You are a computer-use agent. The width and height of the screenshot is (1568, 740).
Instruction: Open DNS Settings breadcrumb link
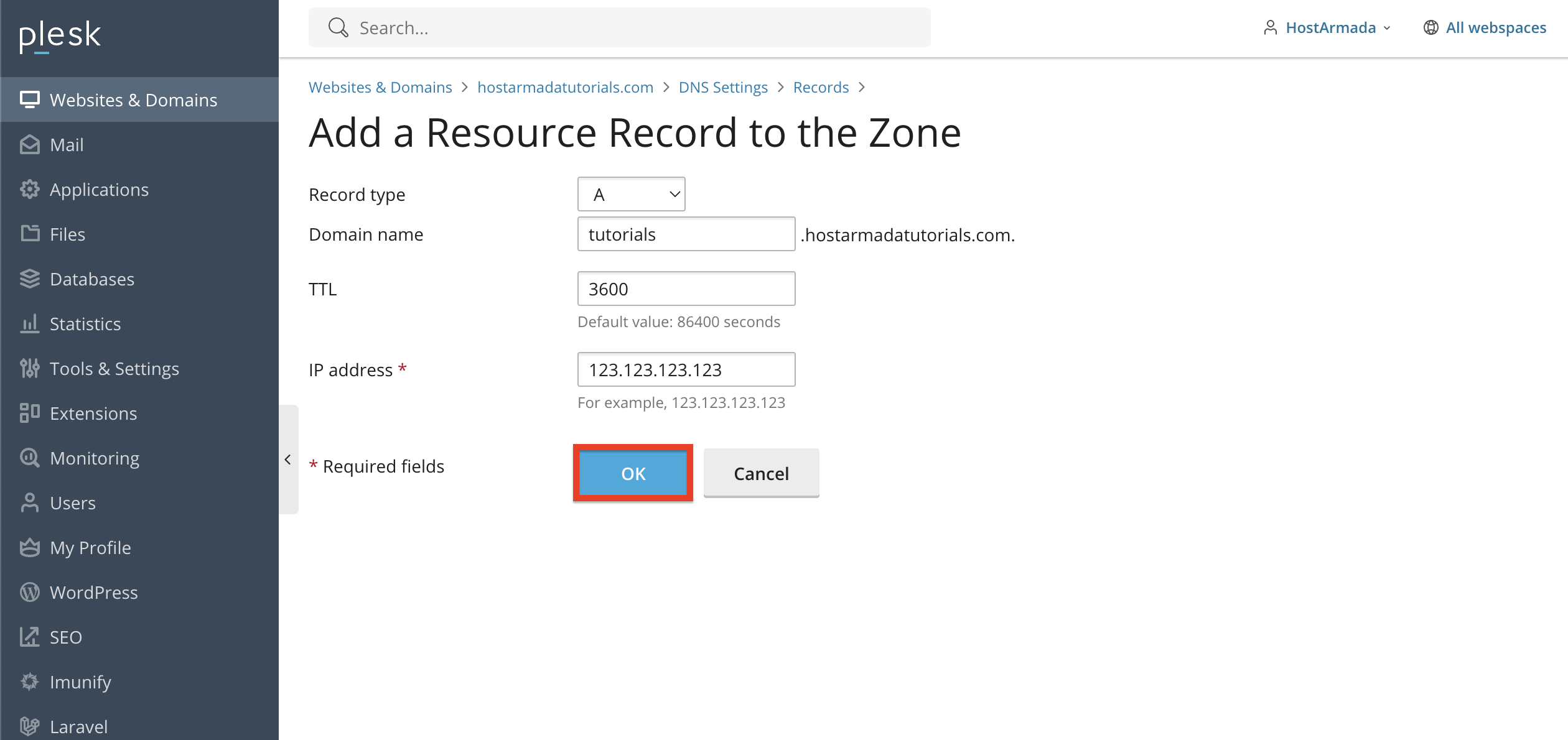click(x=722, y=87)
